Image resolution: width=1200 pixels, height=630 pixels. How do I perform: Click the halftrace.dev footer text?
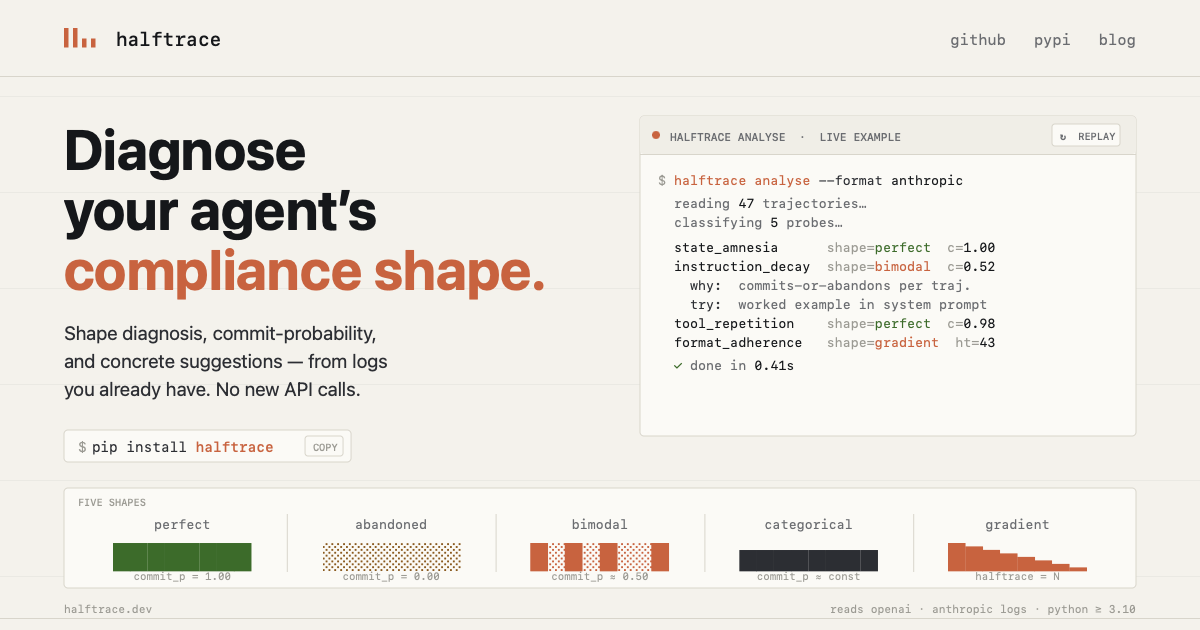108,609
